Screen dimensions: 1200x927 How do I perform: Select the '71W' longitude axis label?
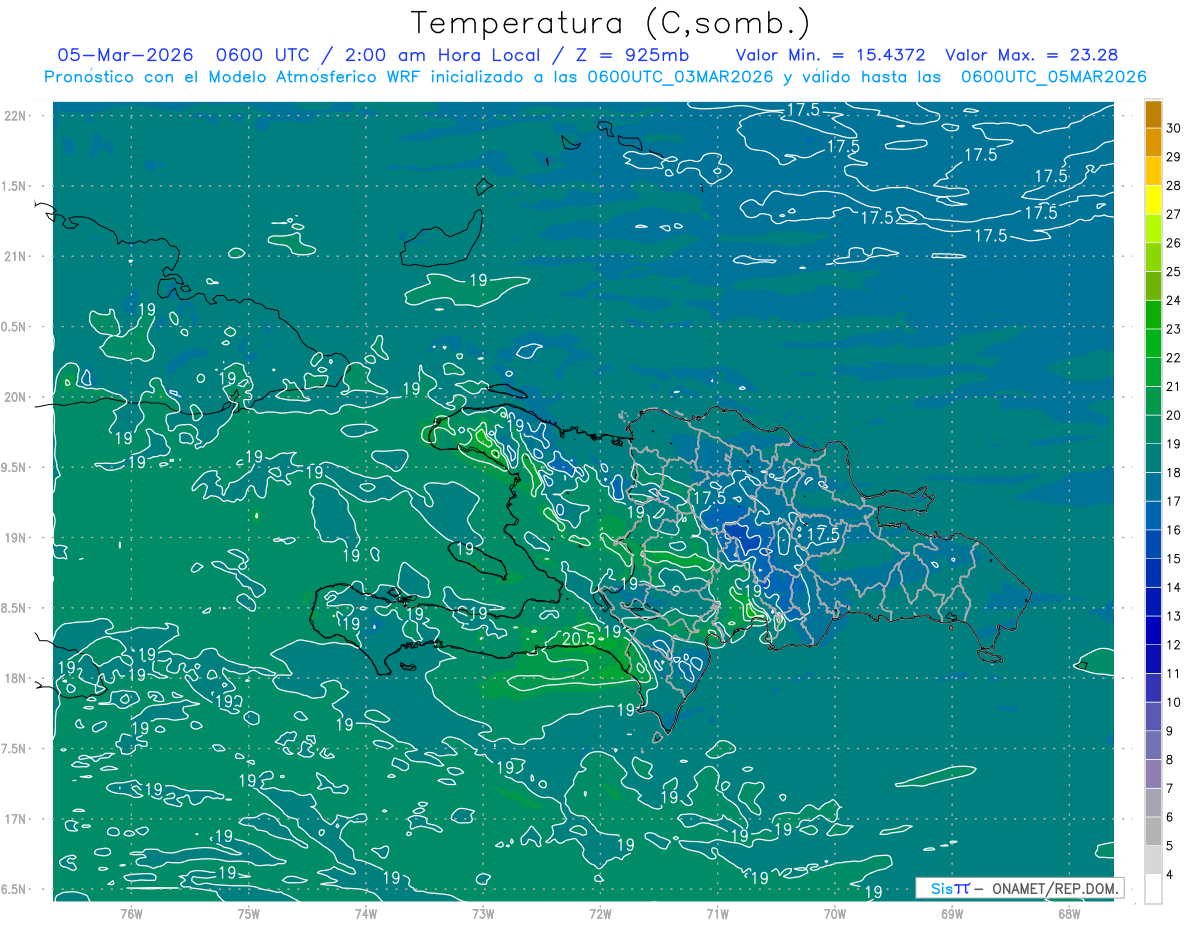tap(717, 913)
